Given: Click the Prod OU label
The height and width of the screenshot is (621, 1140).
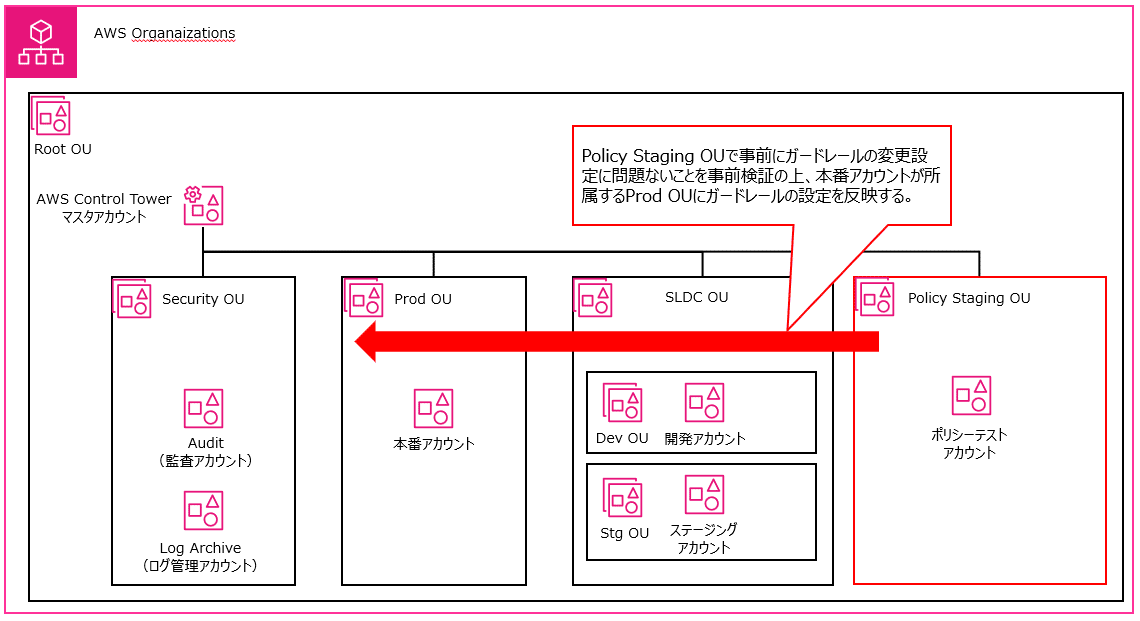Looking at the screenshot, I should (423, 299).
